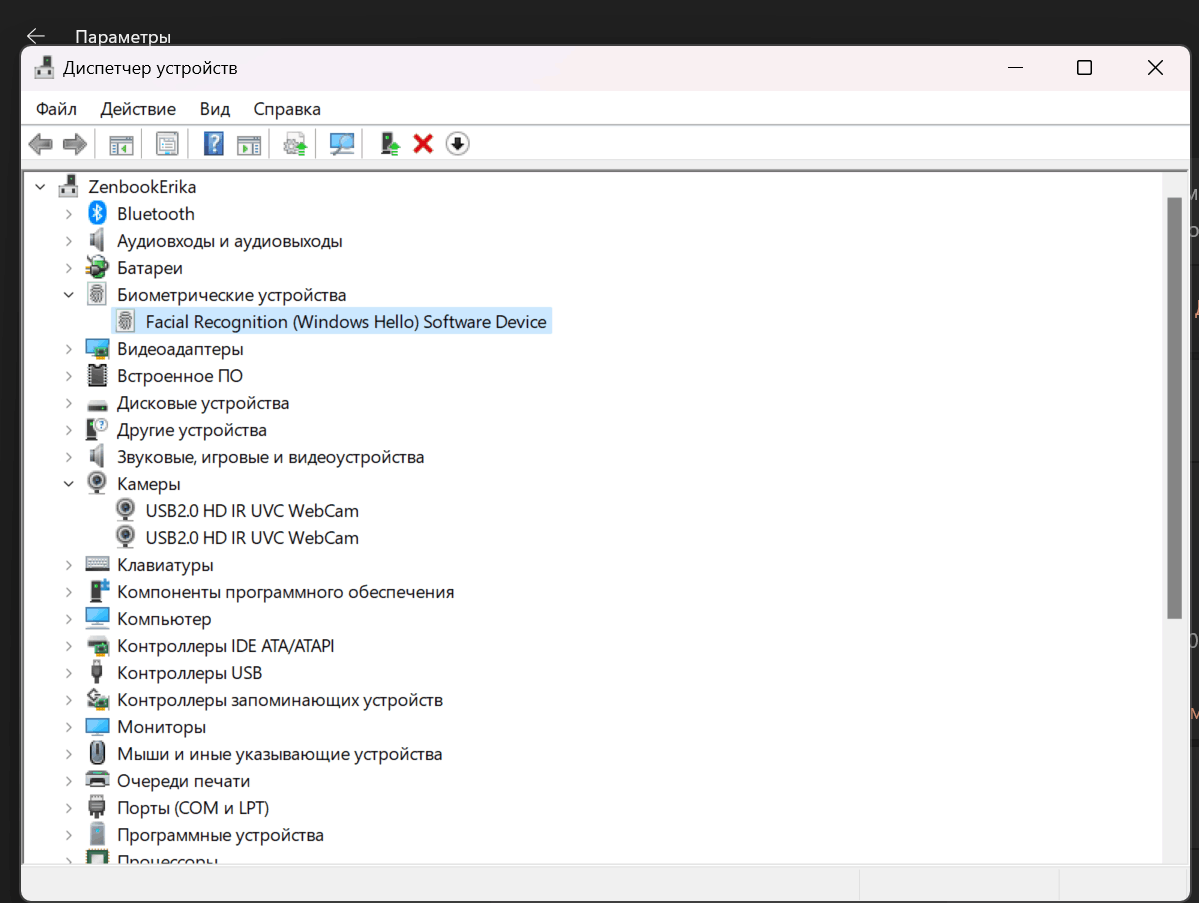Select Facial Recognition (Windows Hello) Software Device
Screen dimensions: 1199x903
pyautogui.click(x=346, y=322)
